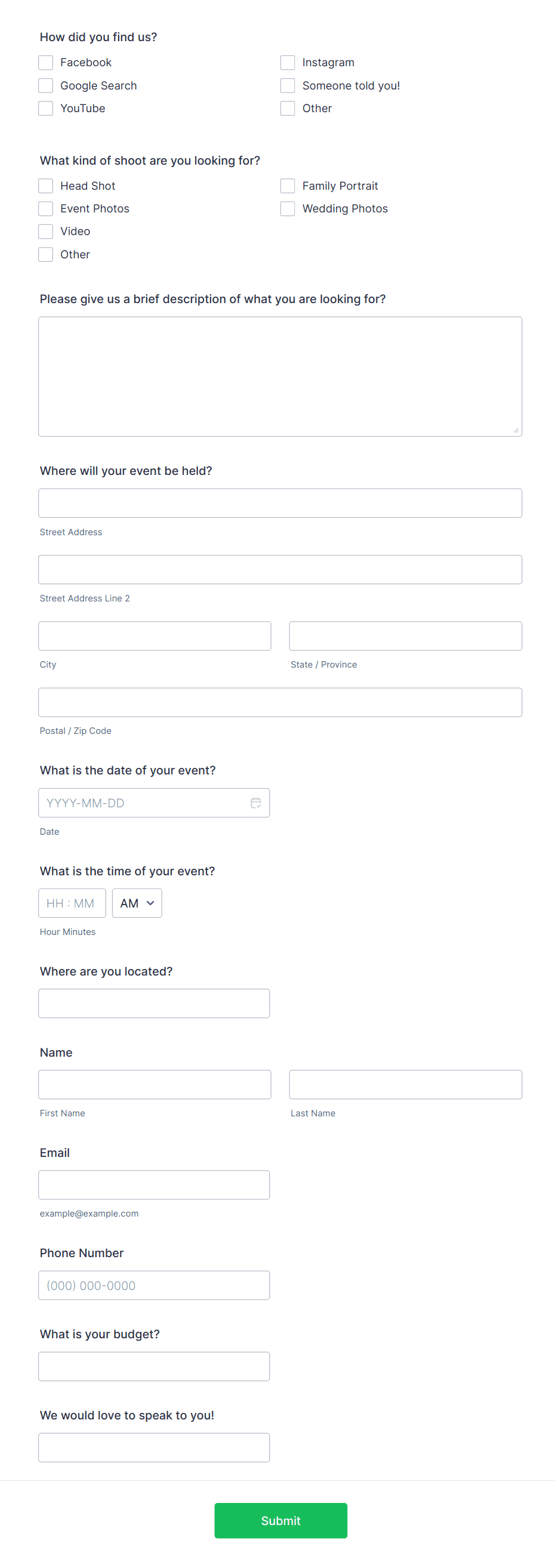The image size is (555, 1568).
Task: Check the Wedding Photos checkbox
Action: pyautogui.click(x=287, y=208)
